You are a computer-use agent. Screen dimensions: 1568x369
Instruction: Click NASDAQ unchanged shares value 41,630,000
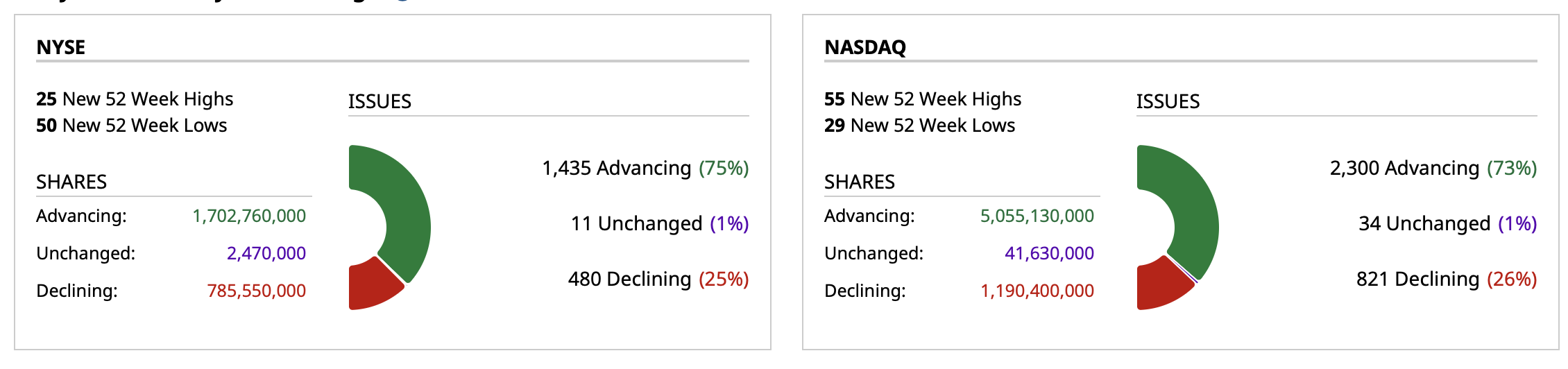(1049, 254)
